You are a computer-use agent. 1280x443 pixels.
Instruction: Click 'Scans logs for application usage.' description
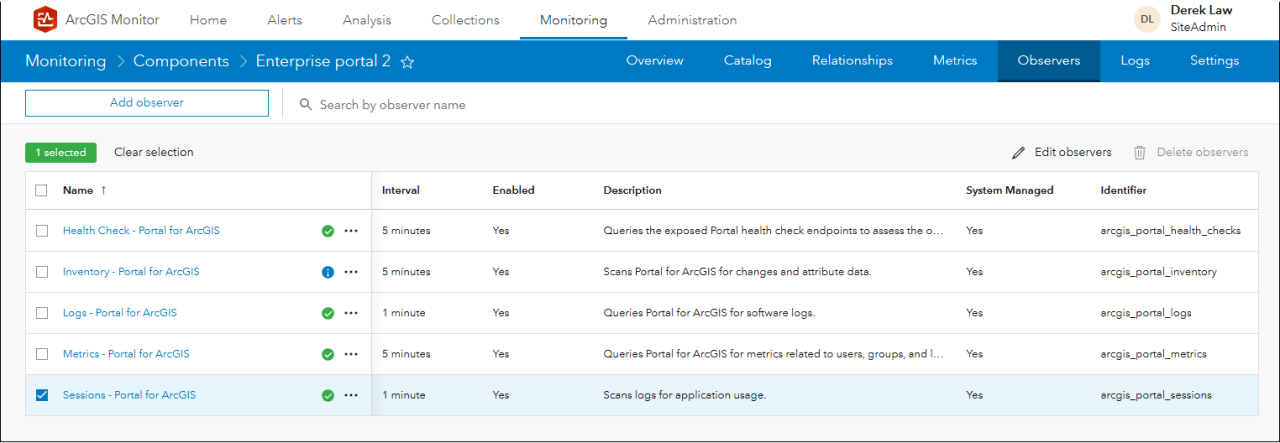(685, 395)
